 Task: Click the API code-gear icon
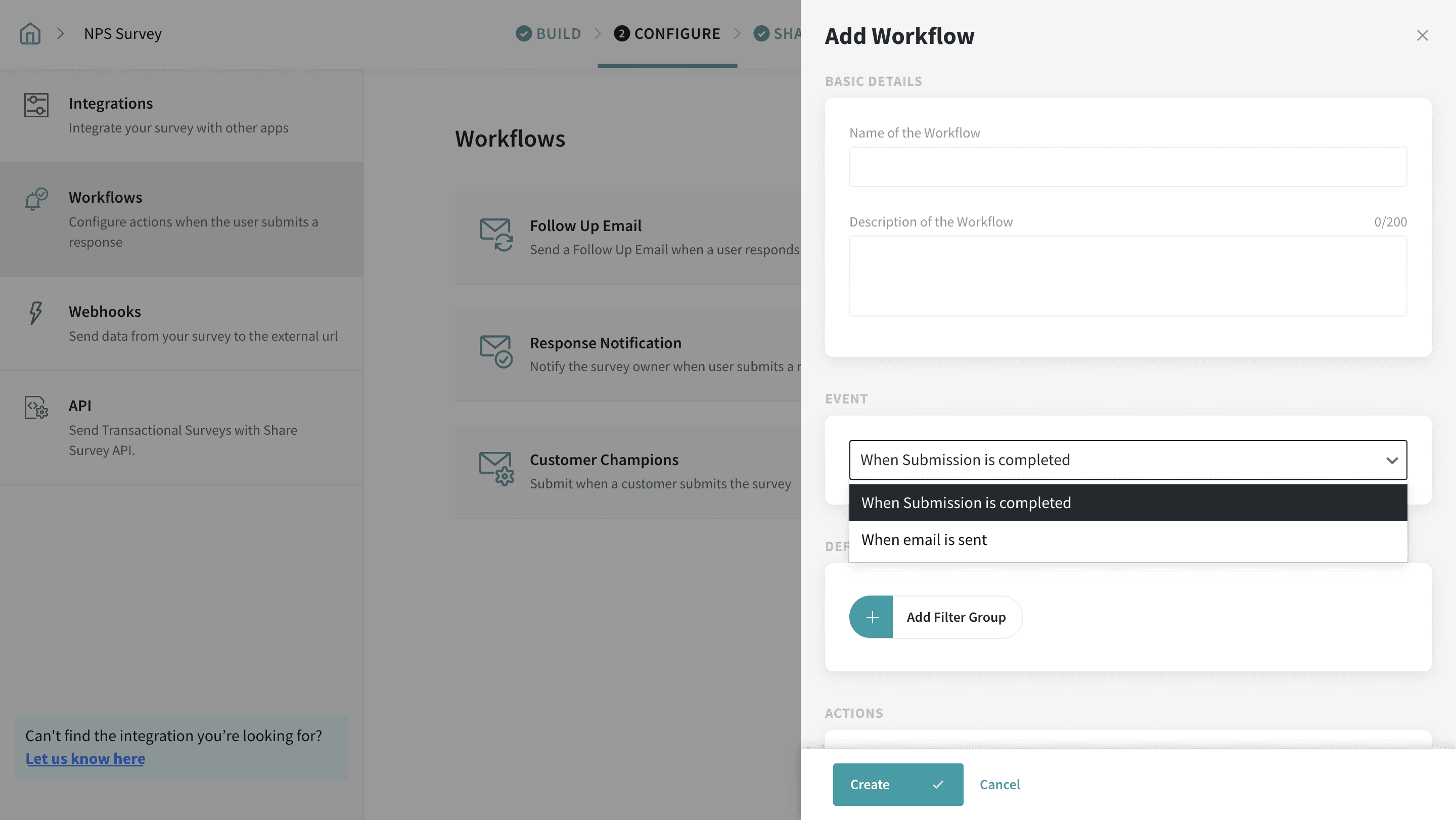(x=36, y=407)
